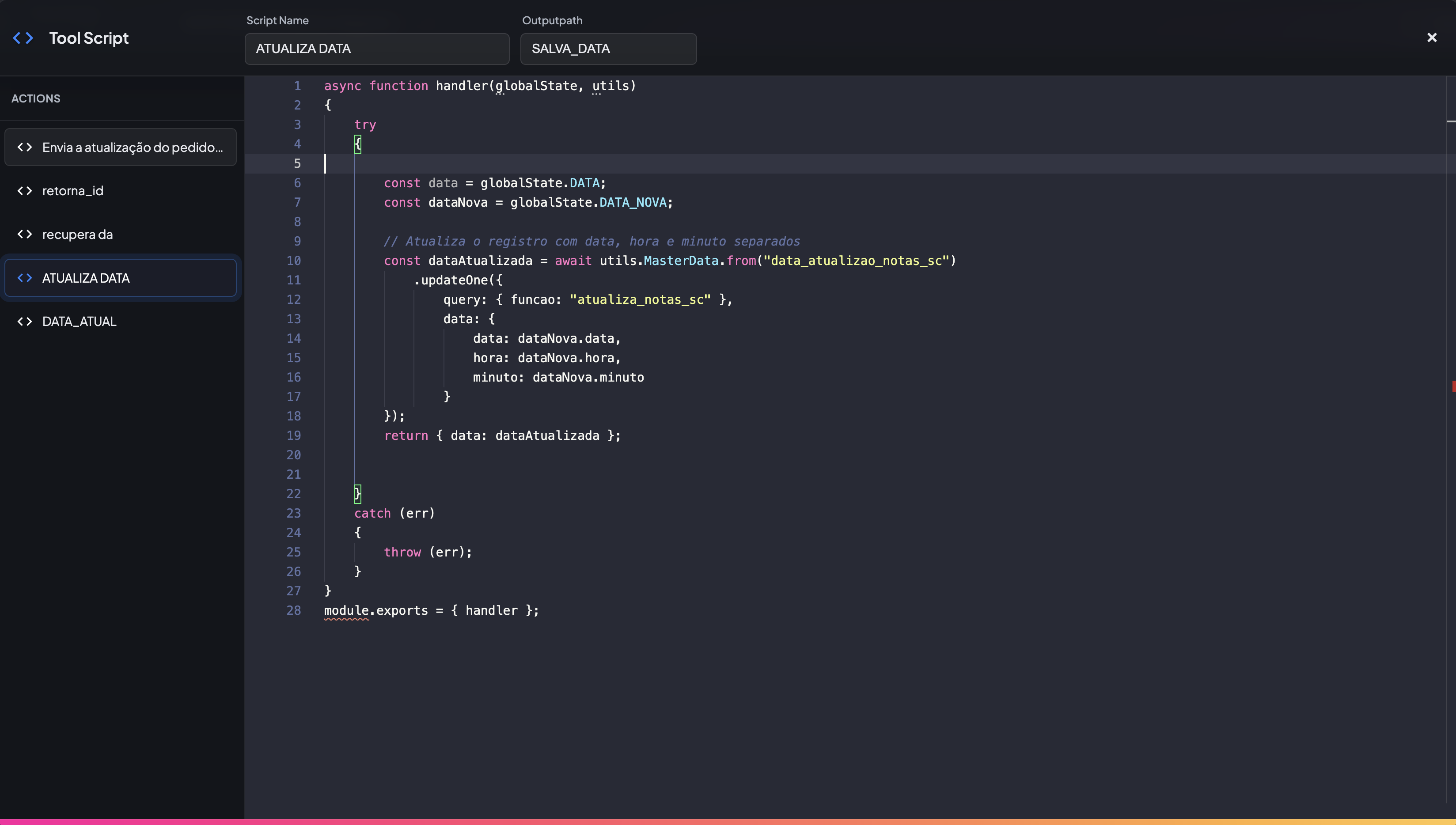Click the ACTIONS panel header

coord(35,98)
